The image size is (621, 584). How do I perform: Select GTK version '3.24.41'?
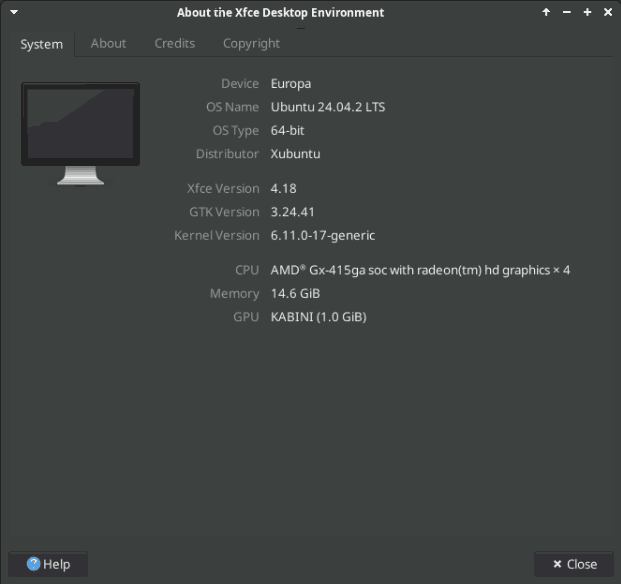click(292, 212)
